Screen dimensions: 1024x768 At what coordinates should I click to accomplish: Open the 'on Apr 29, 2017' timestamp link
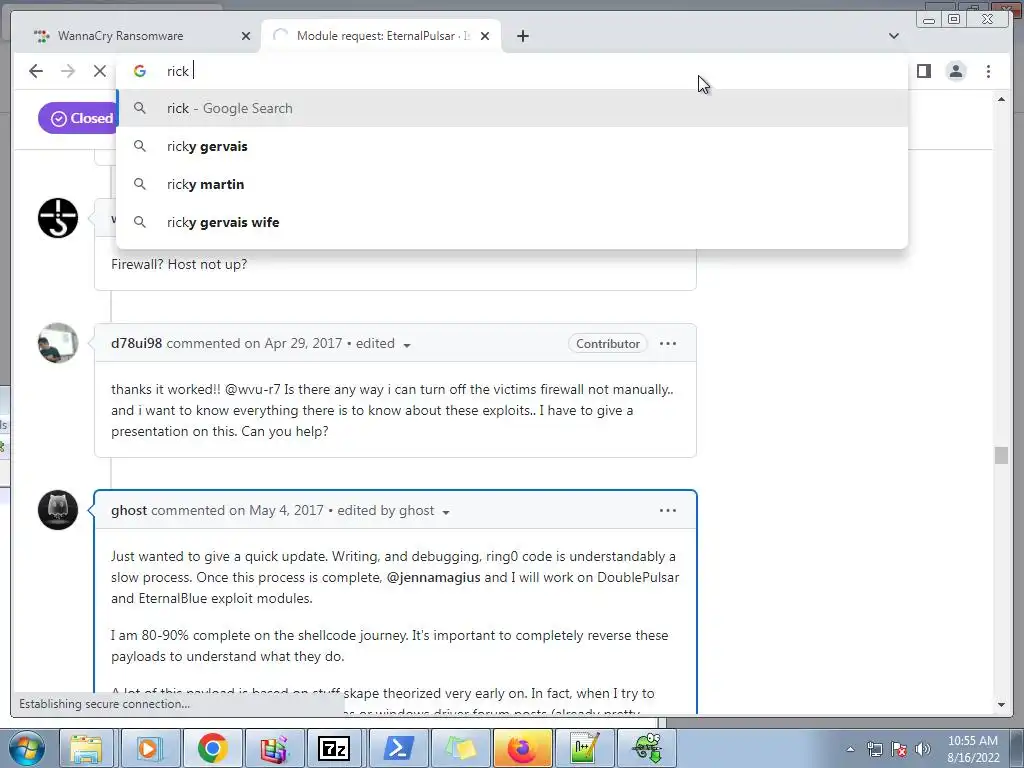(x=293, y=344)
